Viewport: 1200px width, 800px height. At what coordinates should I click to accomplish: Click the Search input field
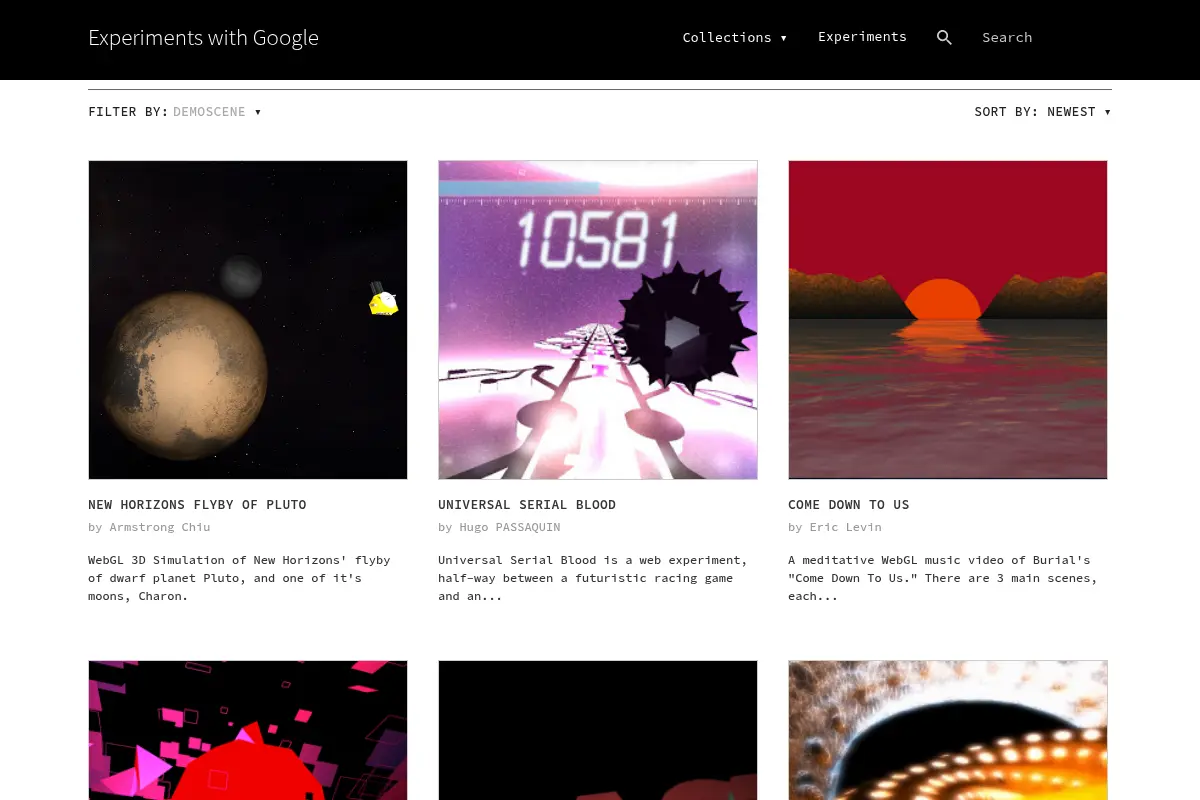pos(1042,37)
